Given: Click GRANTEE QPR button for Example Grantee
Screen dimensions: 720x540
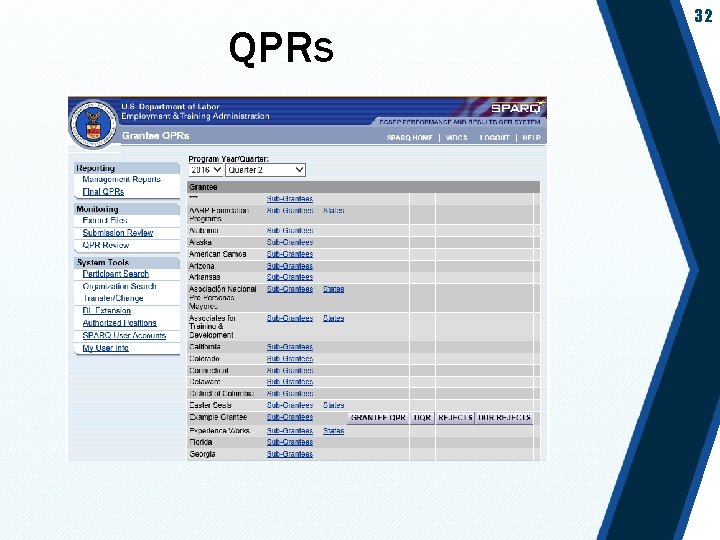Looking at the screenshot, I should 378,418.
